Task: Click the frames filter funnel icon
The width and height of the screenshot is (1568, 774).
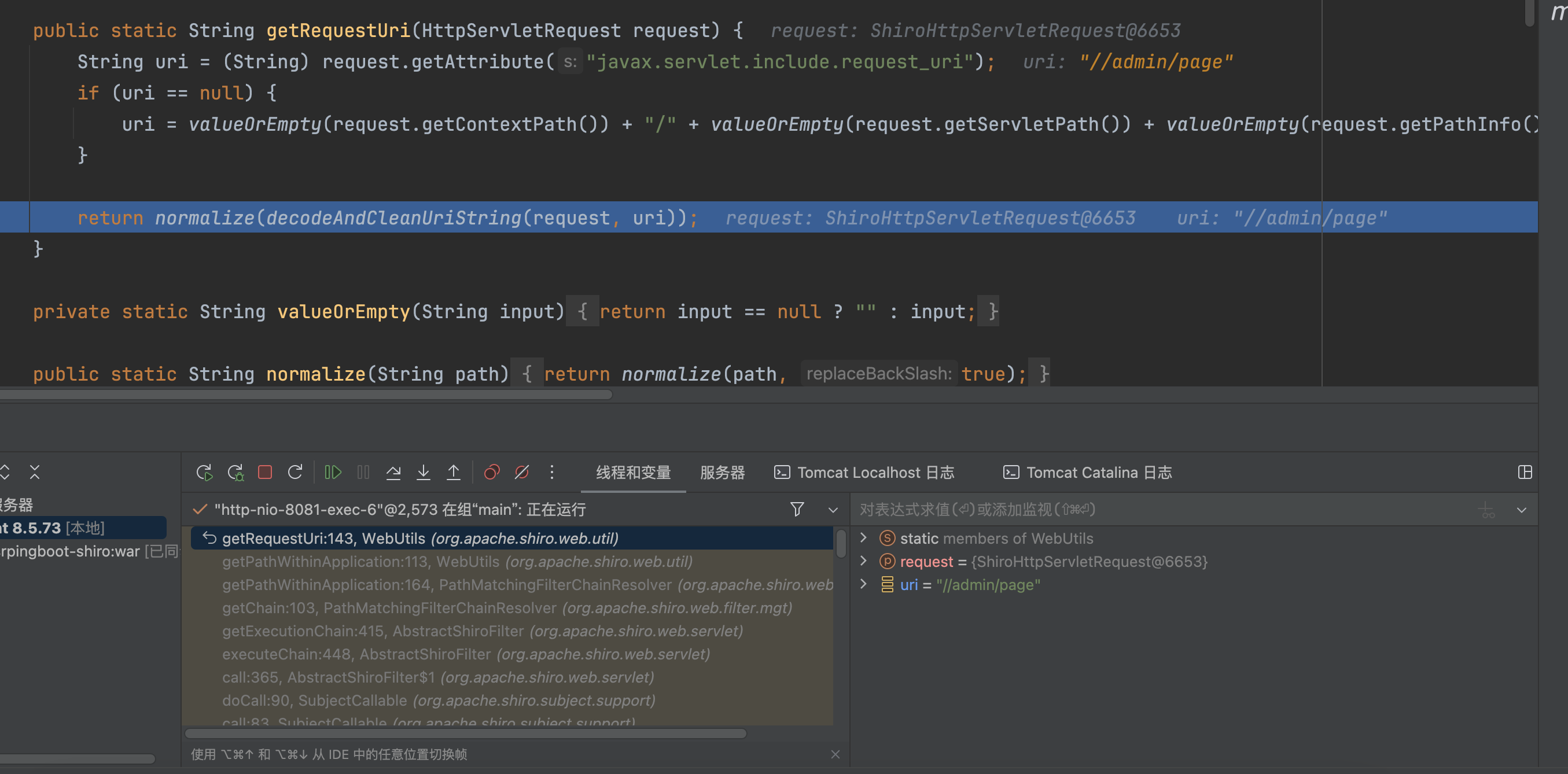Action: pos(797,509)
